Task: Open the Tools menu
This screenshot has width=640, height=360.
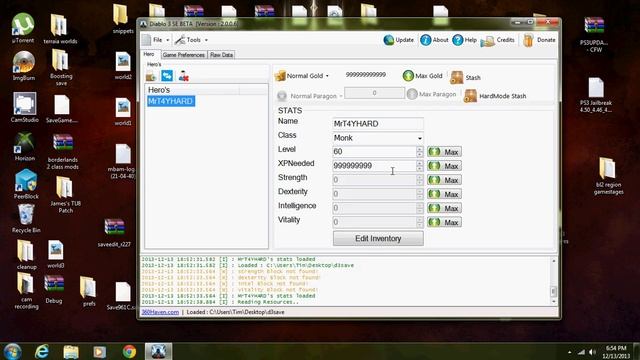Action: click(191, 40)
